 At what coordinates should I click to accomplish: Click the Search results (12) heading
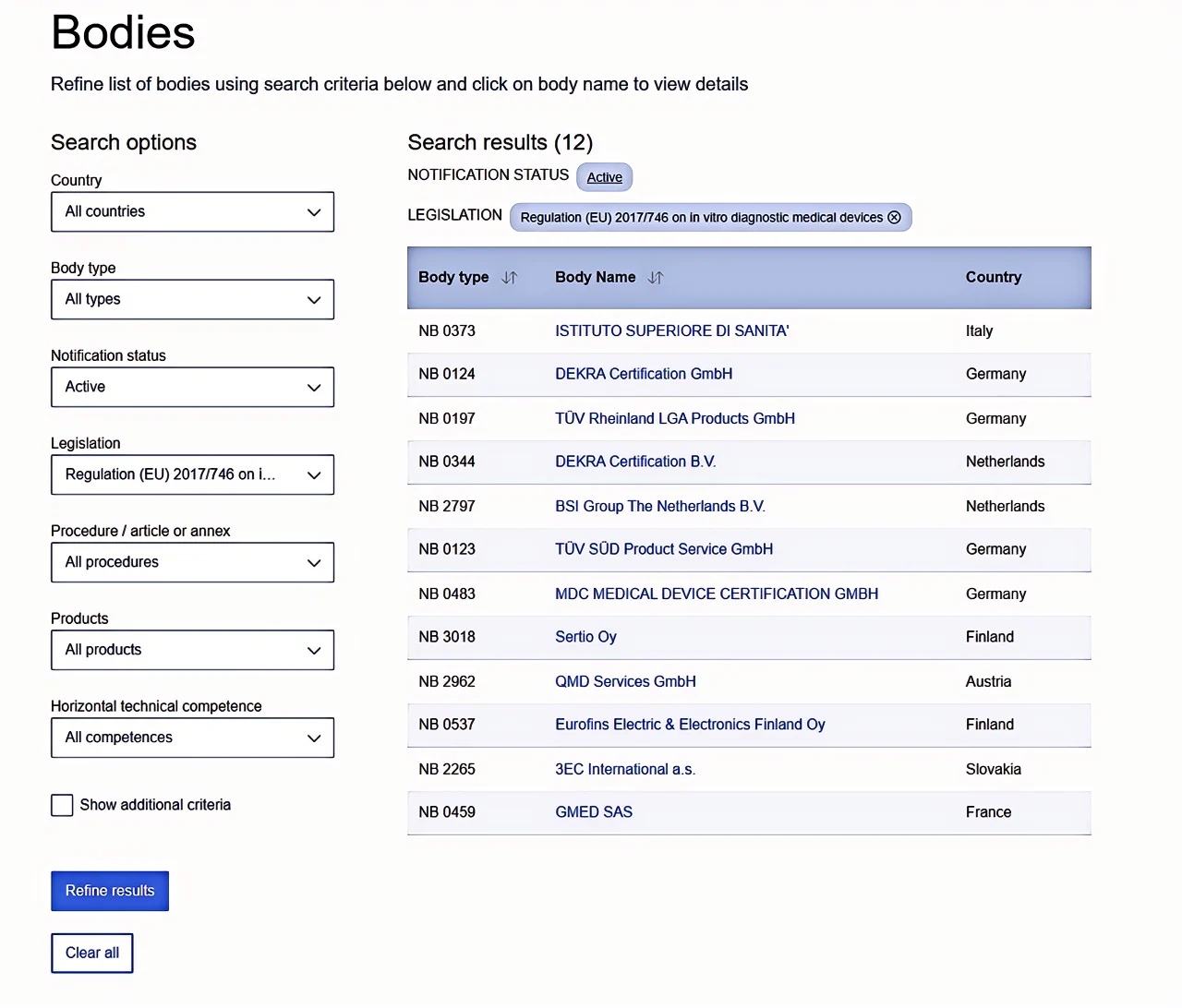(x=501, y=142)
